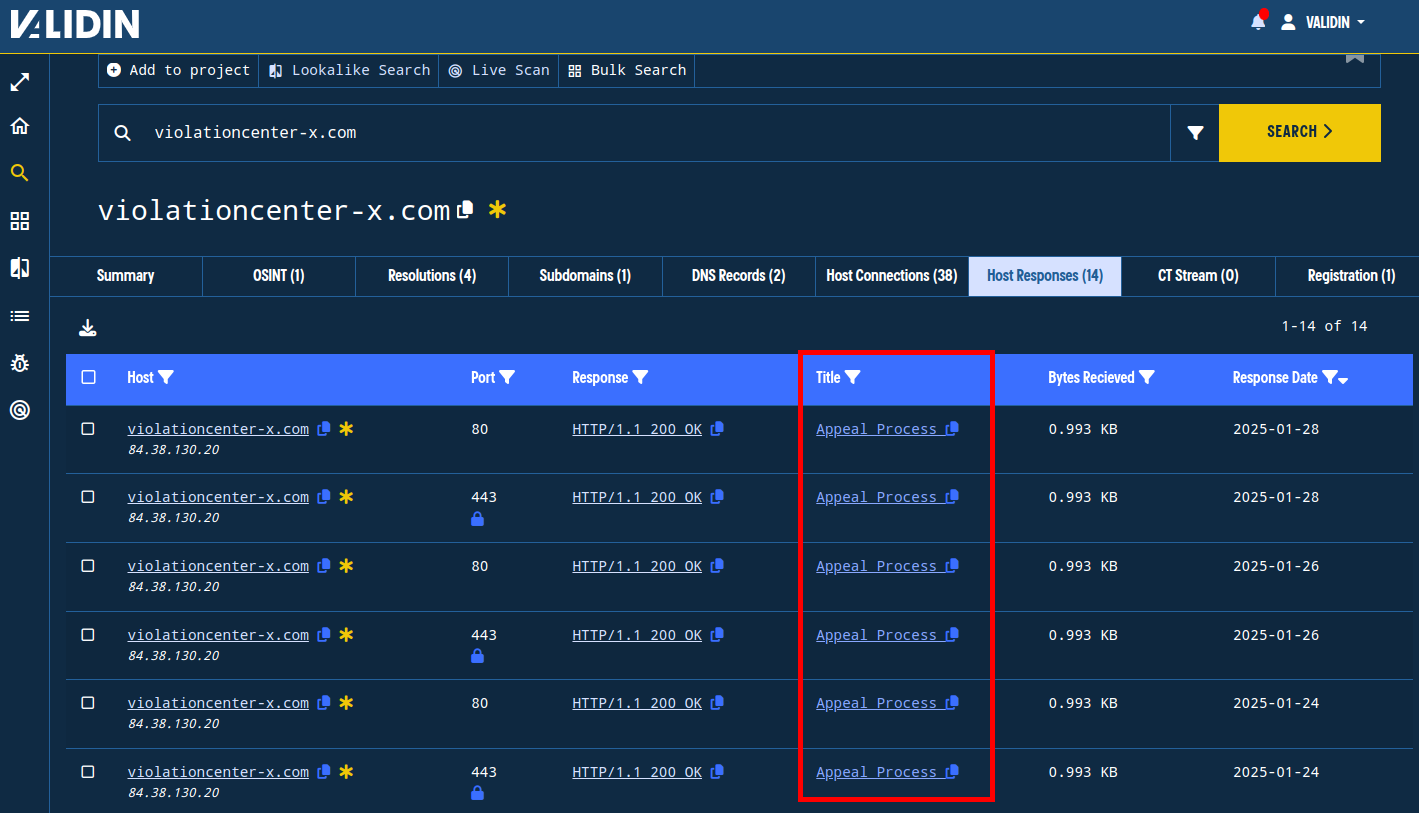Open the DNS Records (2) tab
Screen dimensions: 1419x813
[x=739, y=276]
